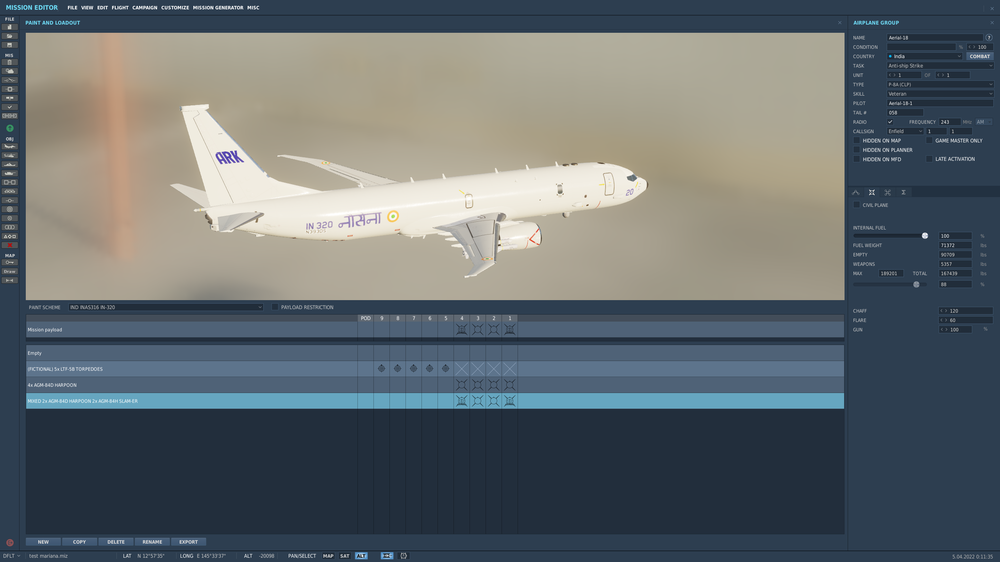Screen dimensions: 1000x562
Task: Click the help question mark next to Name
Action: [x=989, y=38]
